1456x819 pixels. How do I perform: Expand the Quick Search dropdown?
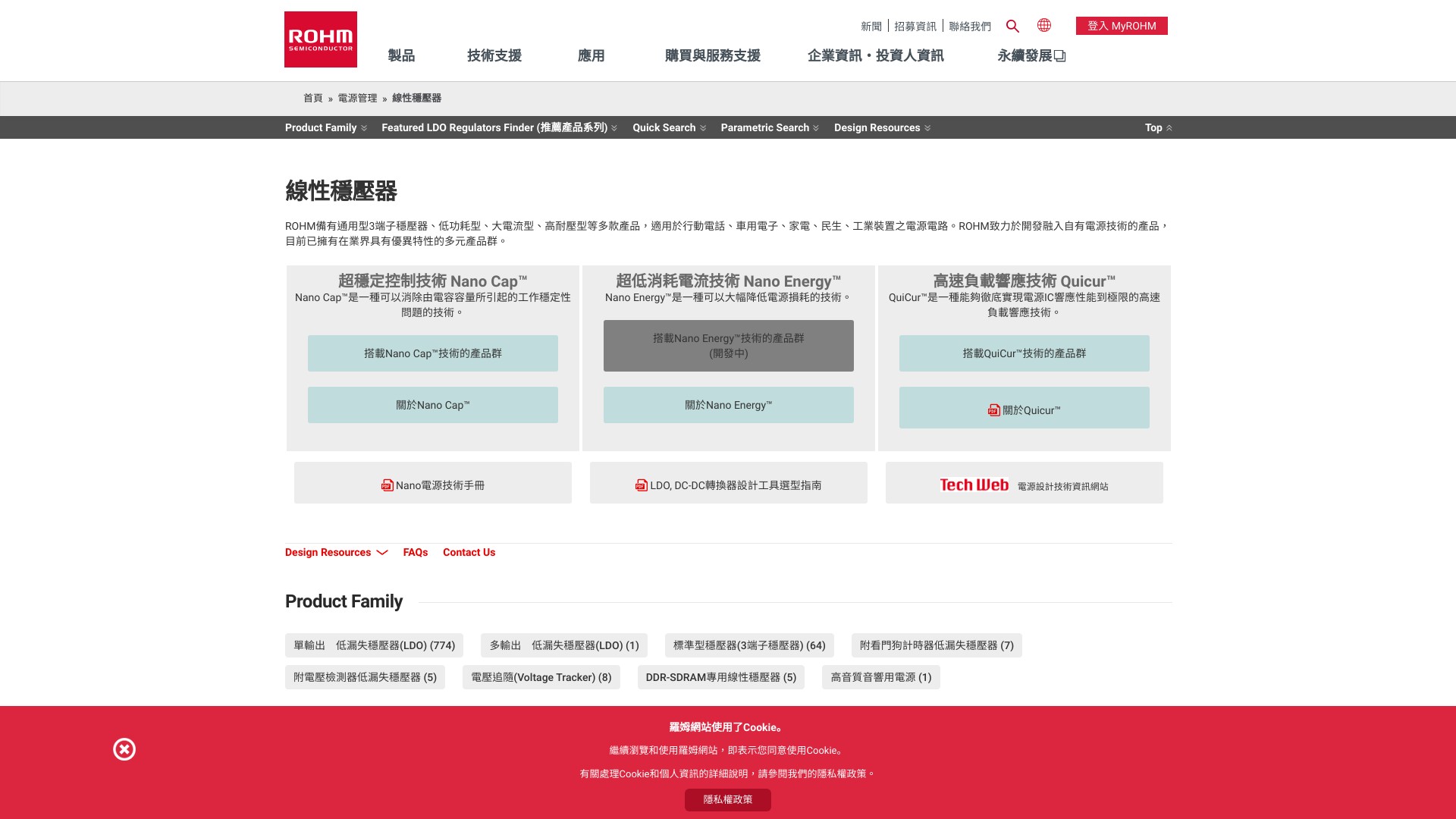pyautogui.click(x=669, y=127)
